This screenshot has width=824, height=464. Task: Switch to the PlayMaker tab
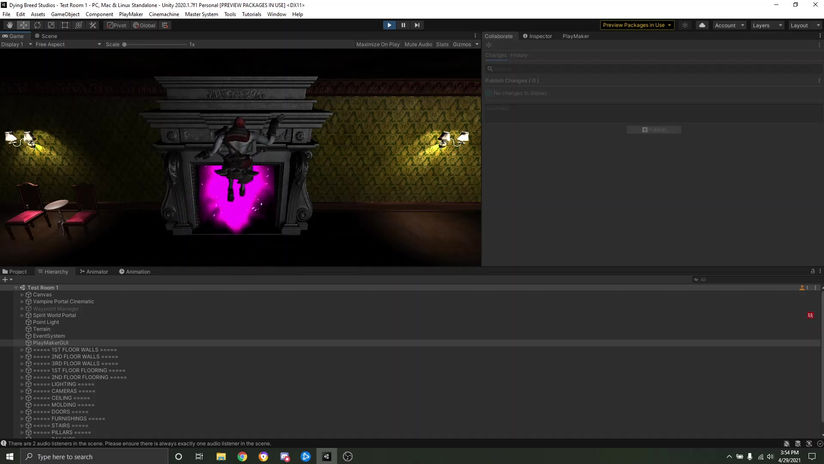(x=575, y=36)
